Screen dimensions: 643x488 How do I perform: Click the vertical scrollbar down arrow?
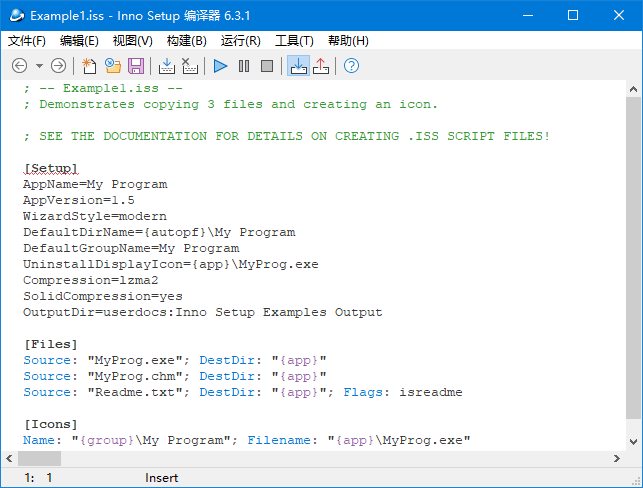[x=634, y=440]
